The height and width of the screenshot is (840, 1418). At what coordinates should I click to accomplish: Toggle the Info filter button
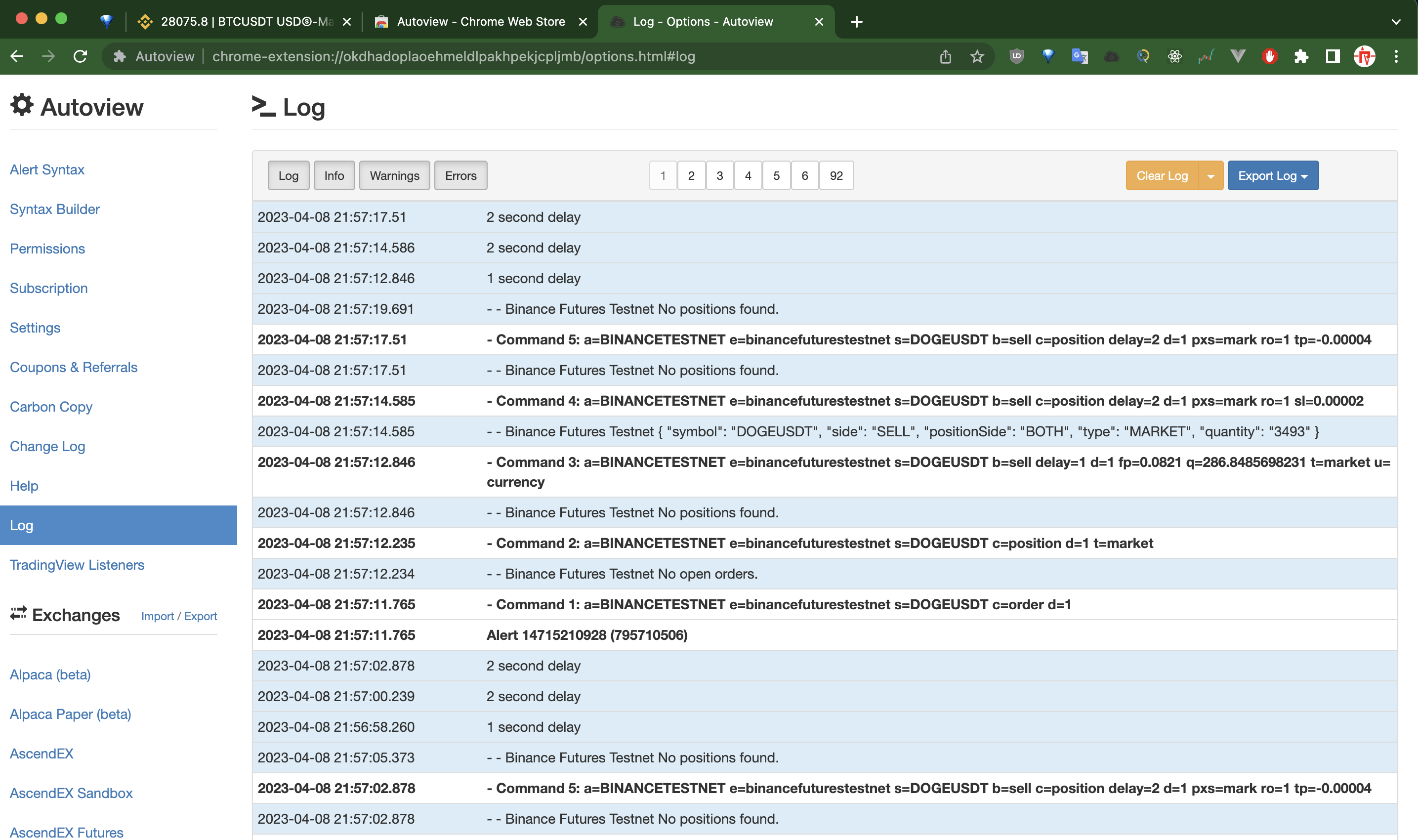point(334,175)
